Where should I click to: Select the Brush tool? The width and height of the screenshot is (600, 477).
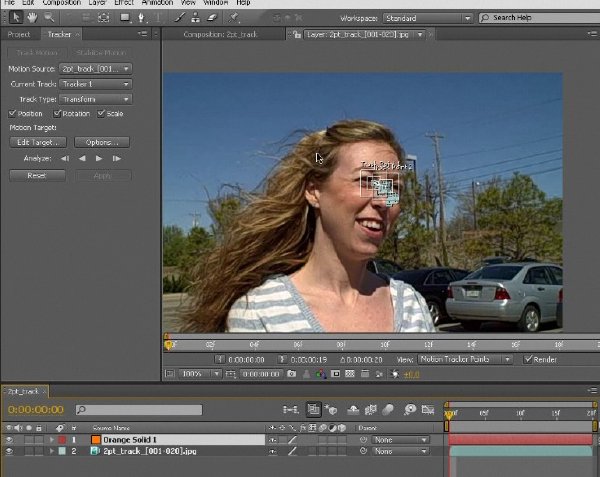click(179, 18)
